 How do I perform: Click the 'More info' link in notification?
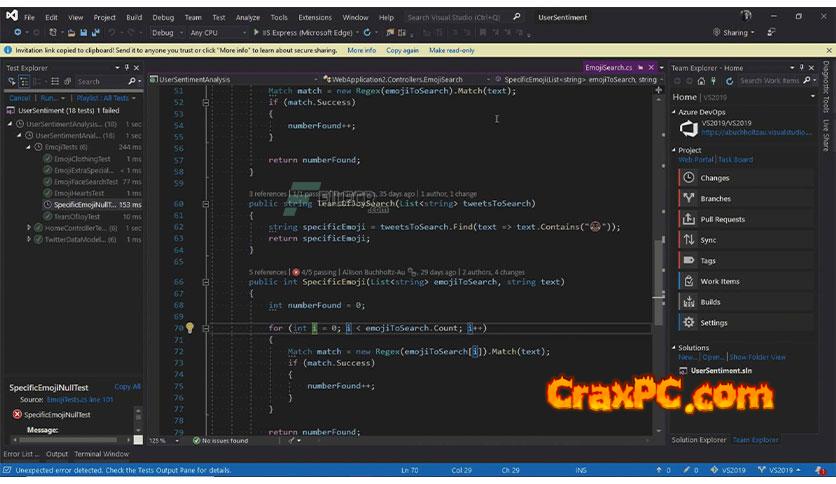coord(361,50)
